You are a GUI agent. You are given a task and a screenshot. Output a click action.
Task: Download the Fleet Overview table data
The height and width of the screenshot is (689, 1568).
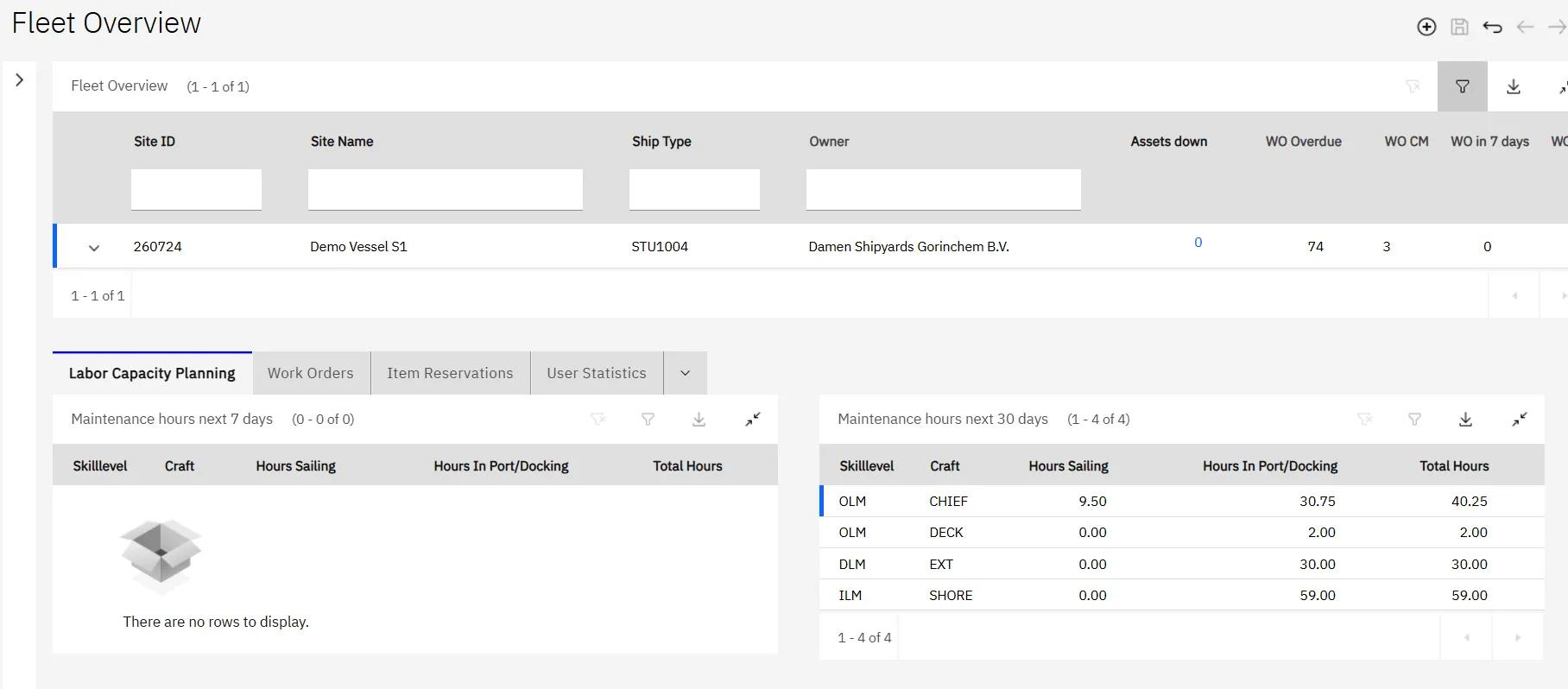1514,86
